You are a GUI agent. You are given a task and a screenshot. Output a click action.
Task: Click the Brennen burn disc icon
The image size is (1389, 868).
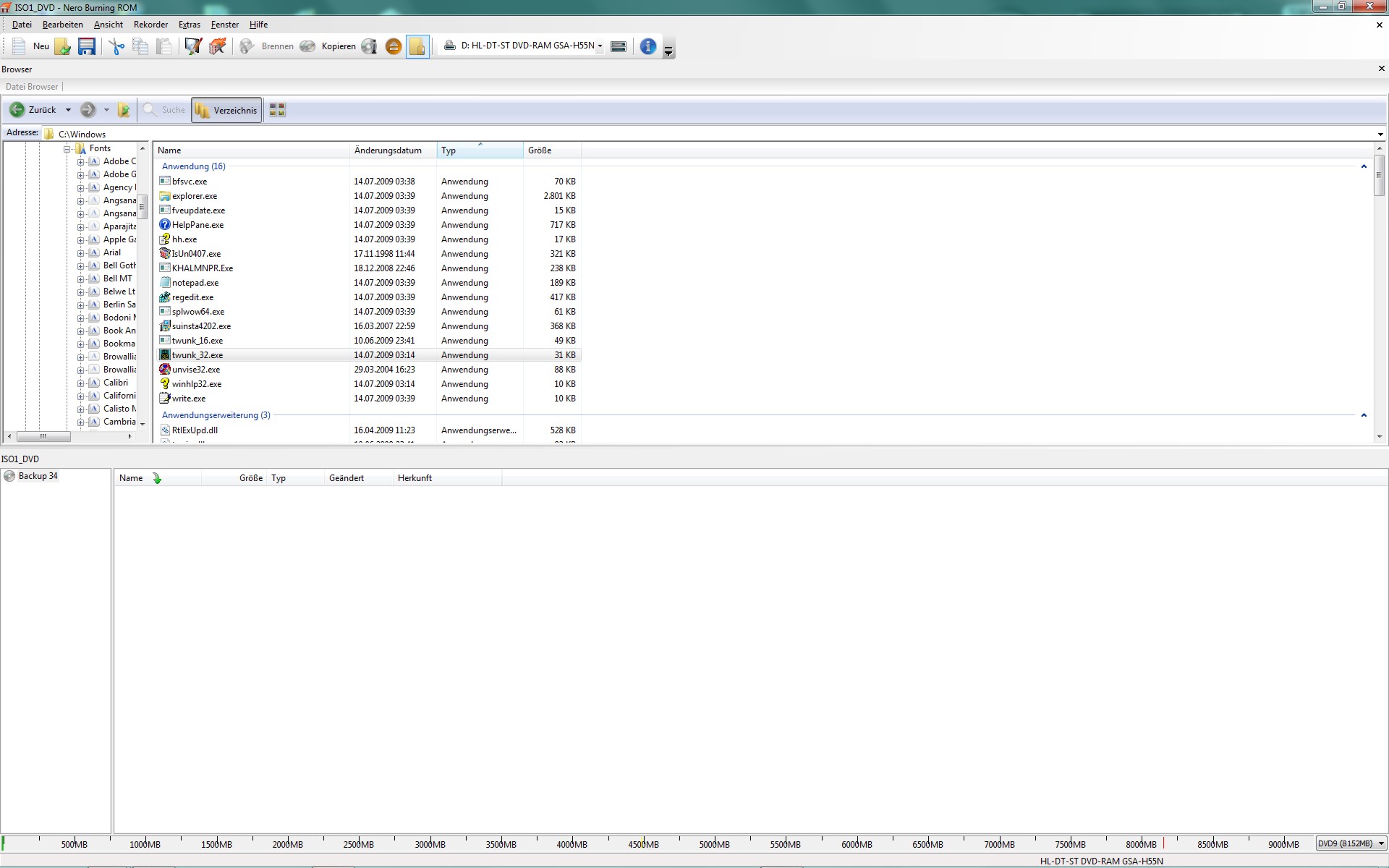click(247, 46)
